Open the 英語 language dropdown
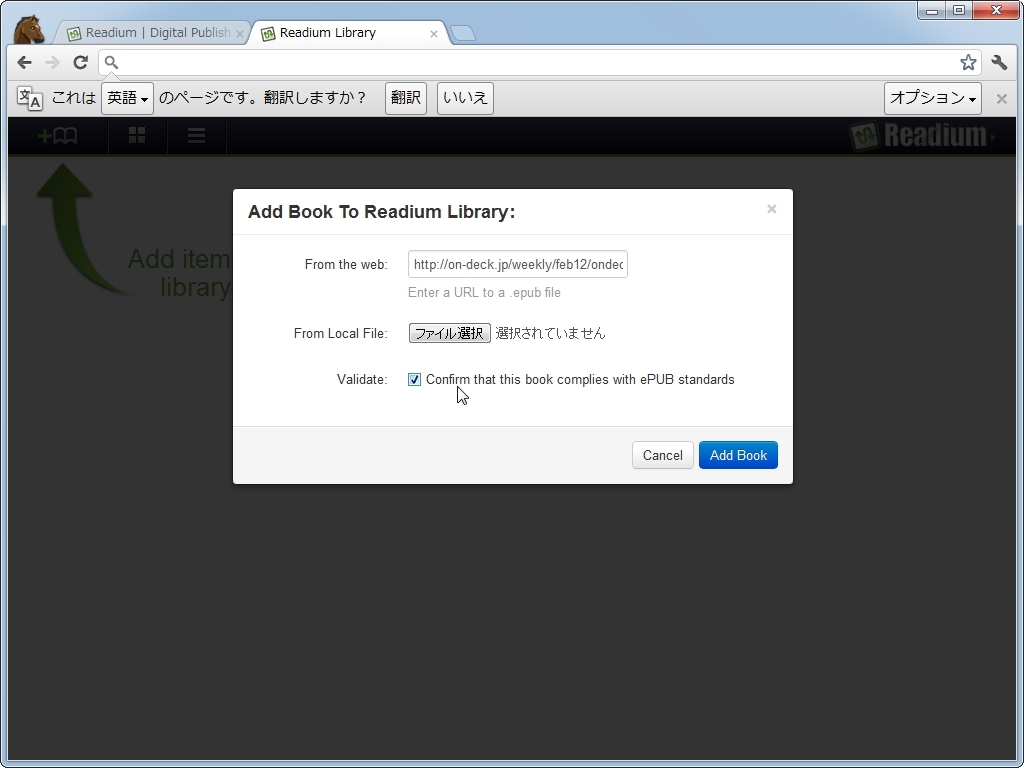1024x768 pixels. 127,98
